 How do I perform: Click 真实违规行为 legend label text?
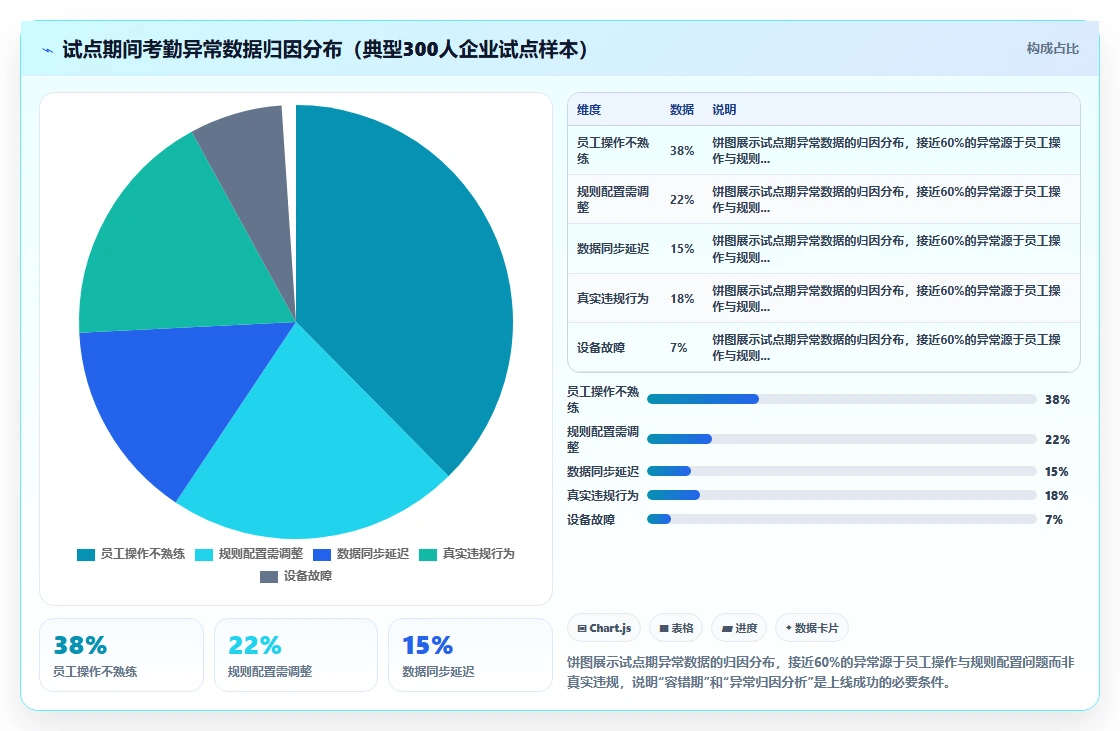point(479,554)
